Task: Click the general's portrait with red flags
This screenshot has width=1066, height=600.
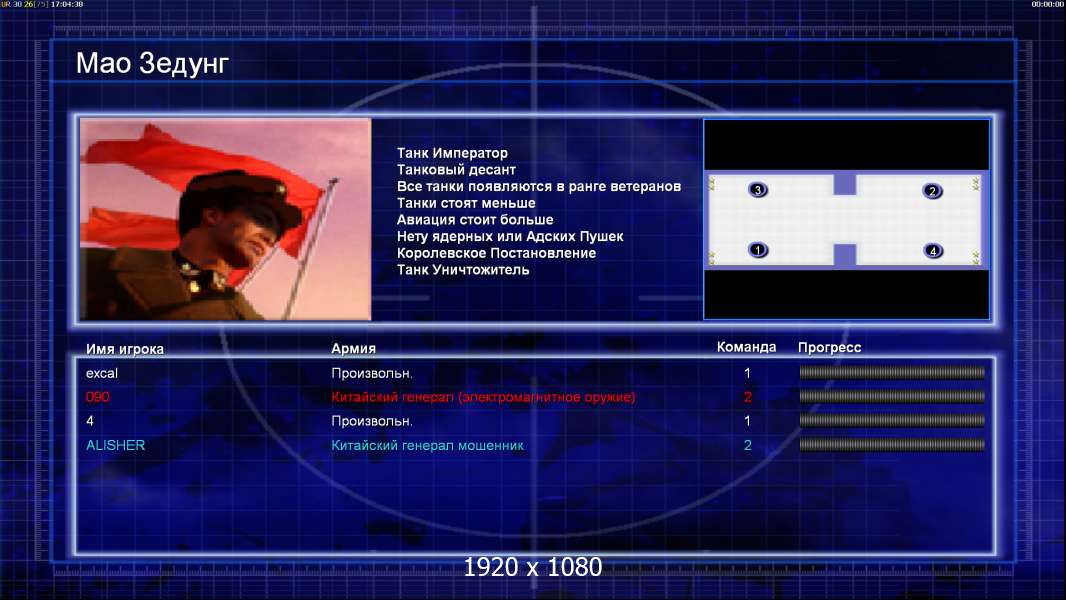Action: [225, 219]
